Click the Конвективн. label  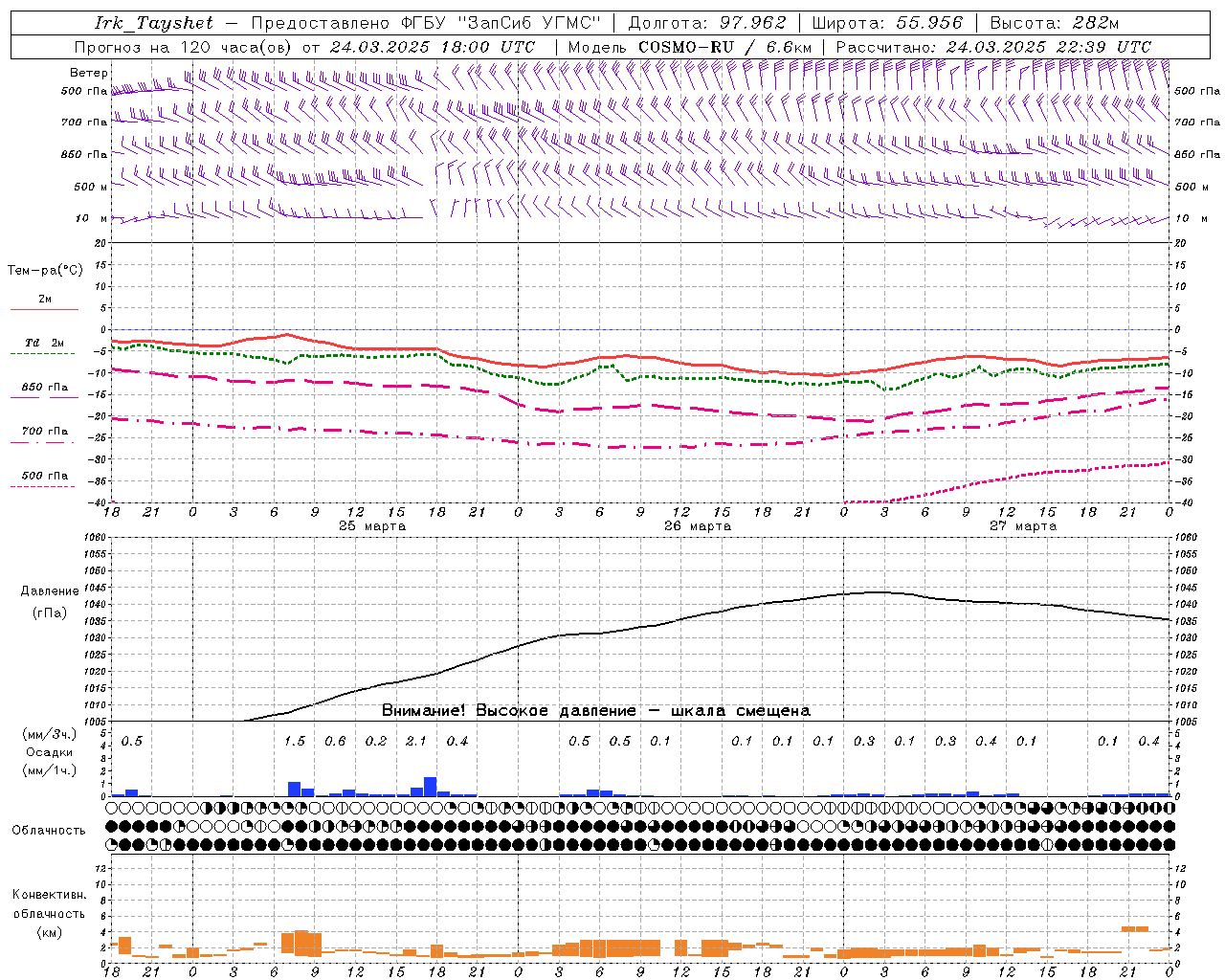pyautogui.click(x=49, y=895)
